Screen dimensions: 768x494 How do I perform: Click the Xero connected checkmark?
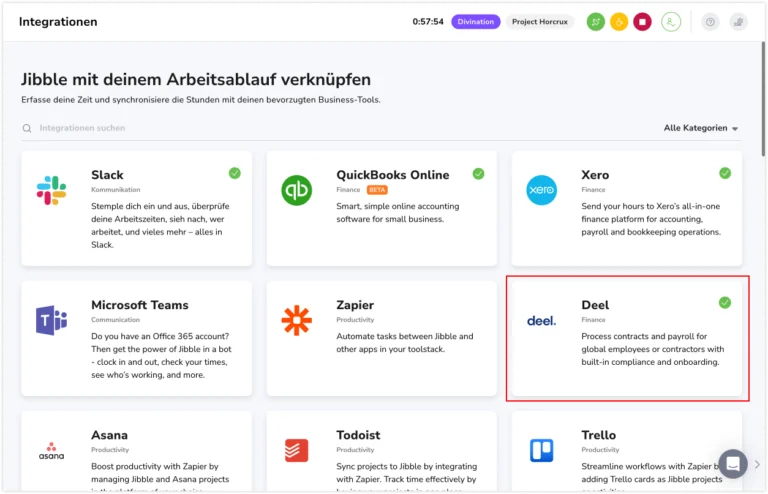point(725,173)
